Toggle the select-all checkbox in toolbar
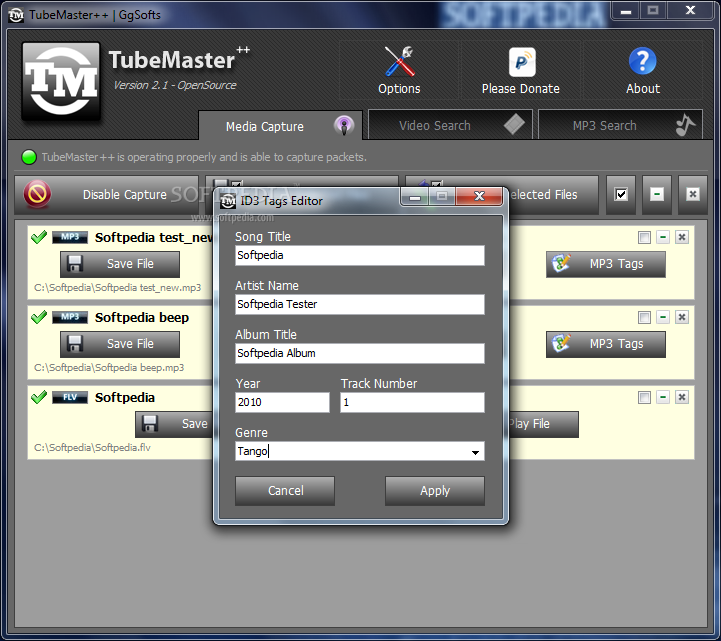721x641 pixels. coord(621,195)
